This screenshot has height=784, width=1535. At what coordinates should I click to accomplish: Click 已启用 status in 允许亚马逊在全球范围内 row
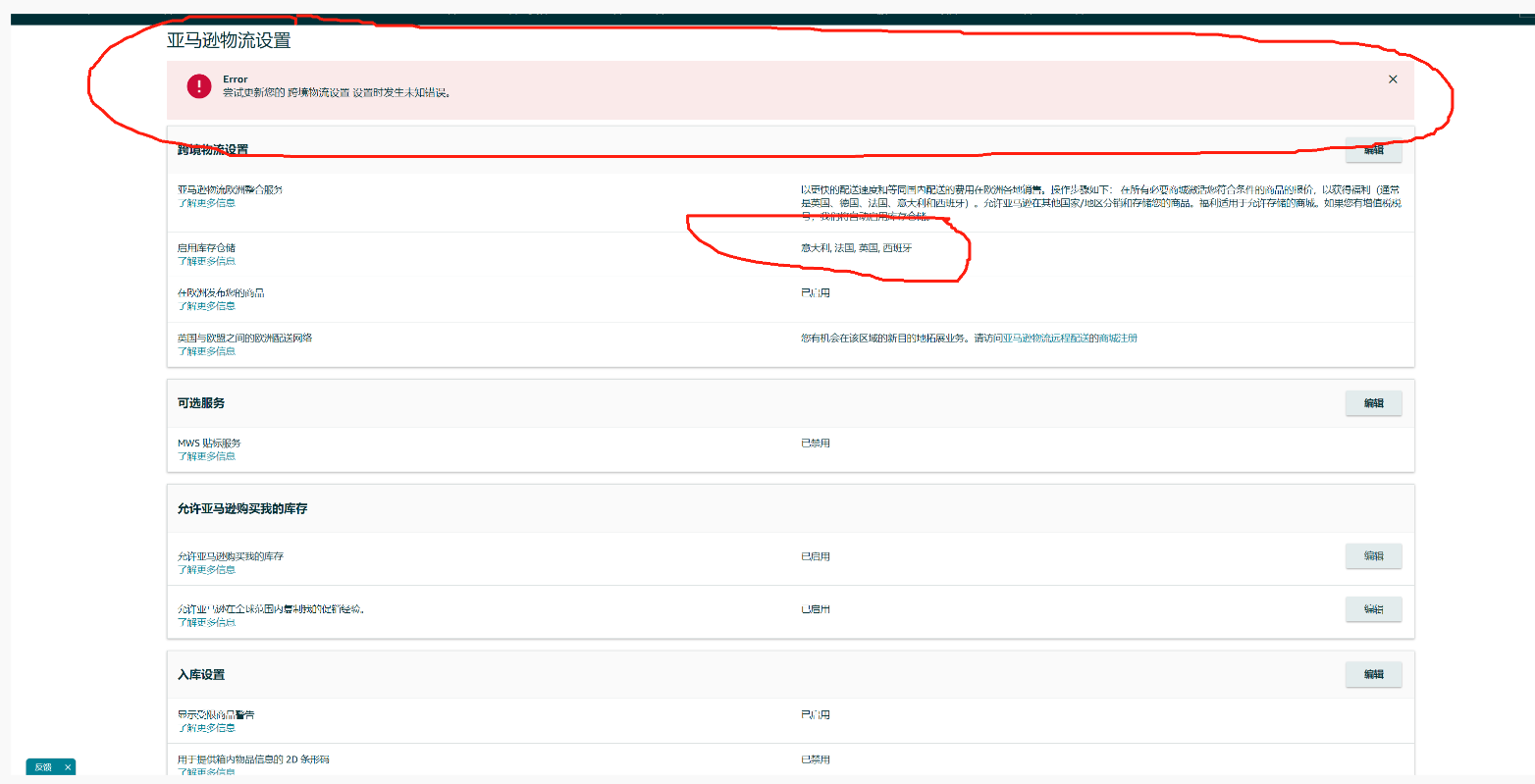[816, 609]
